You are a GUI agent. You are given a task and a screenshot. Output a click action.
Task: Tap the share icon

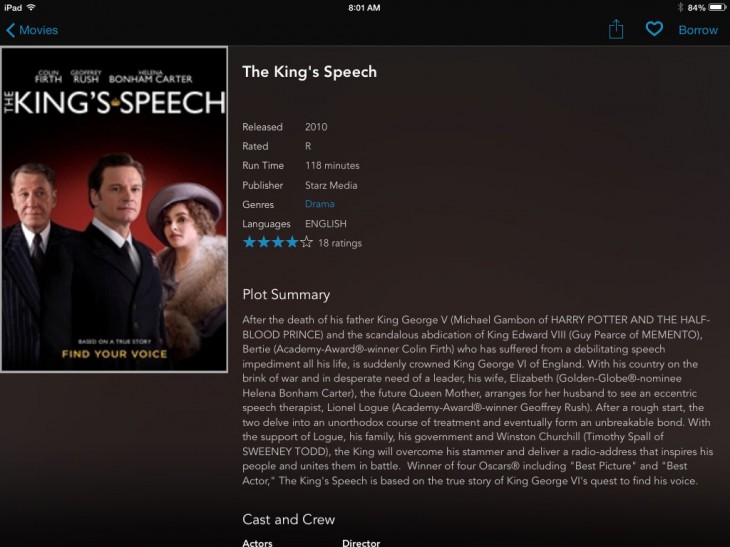[616, 29]
